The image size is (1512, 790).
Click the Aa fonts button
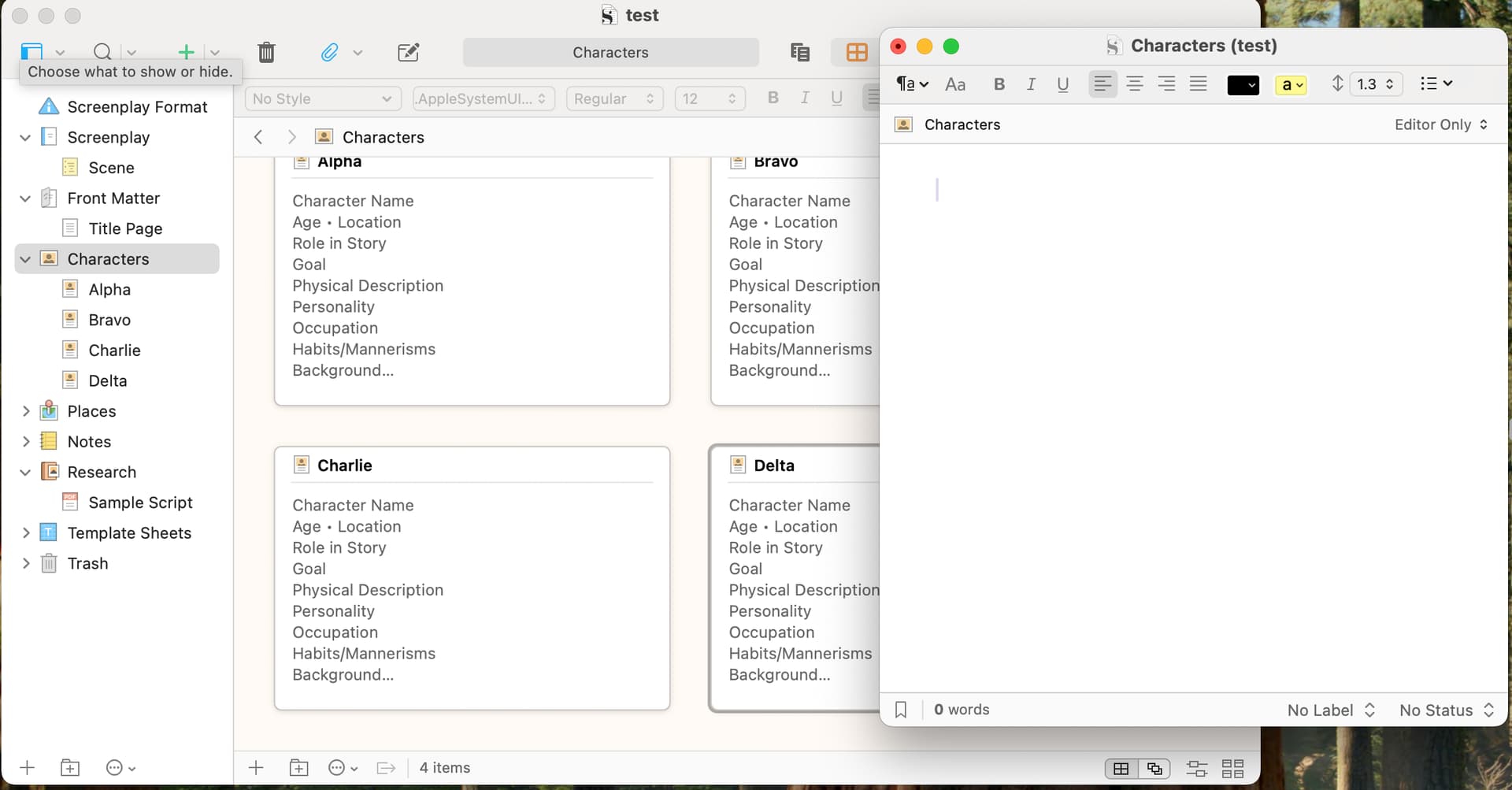pos(954,84)
